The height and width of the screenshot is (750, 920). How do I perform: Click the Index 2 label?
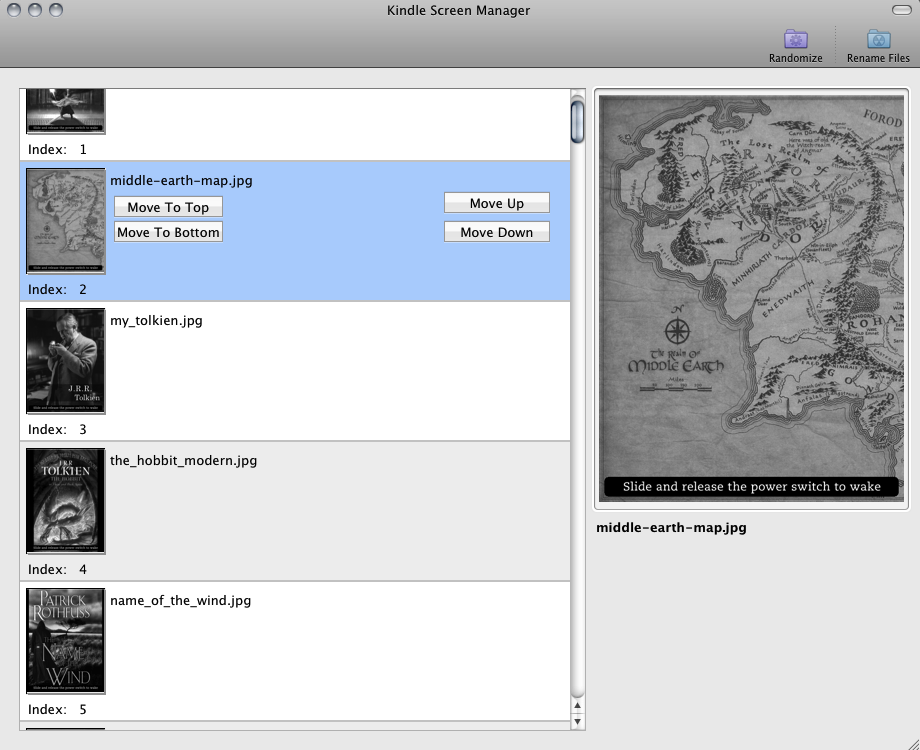point(57,289)
